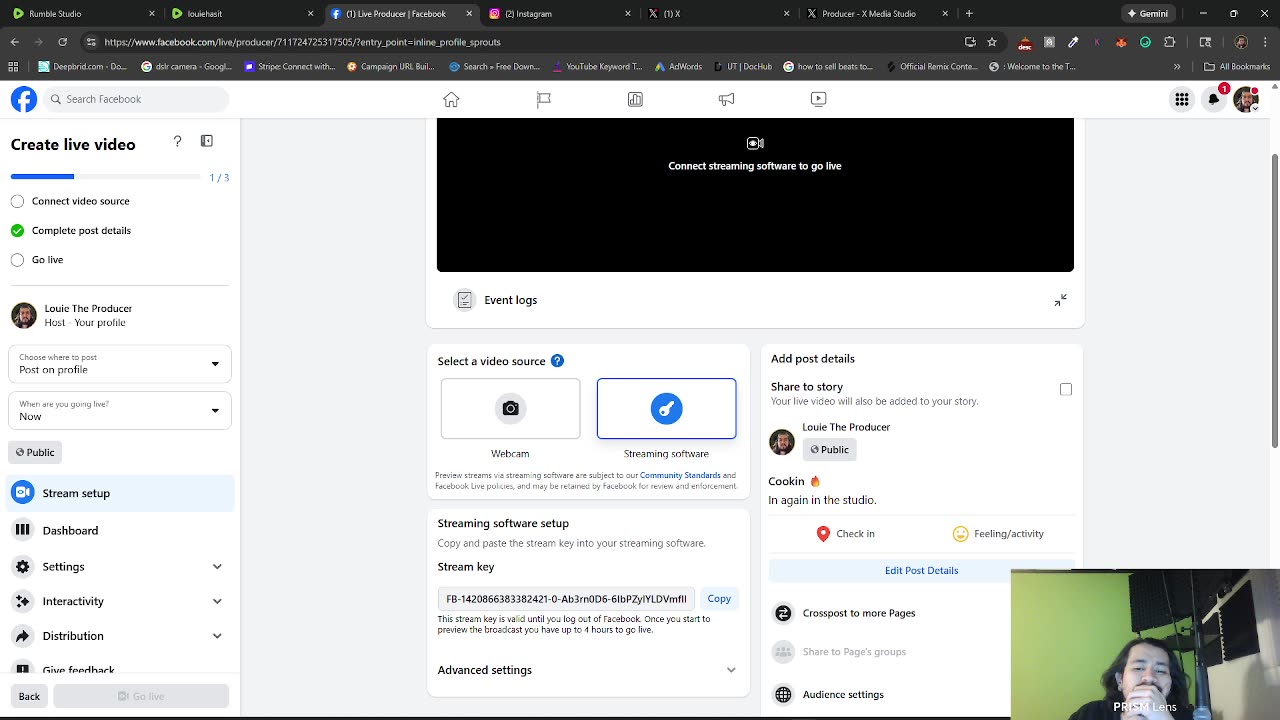Show more bookmarks chevron
The image size is (1280, 720).
tap(1177, 67)
